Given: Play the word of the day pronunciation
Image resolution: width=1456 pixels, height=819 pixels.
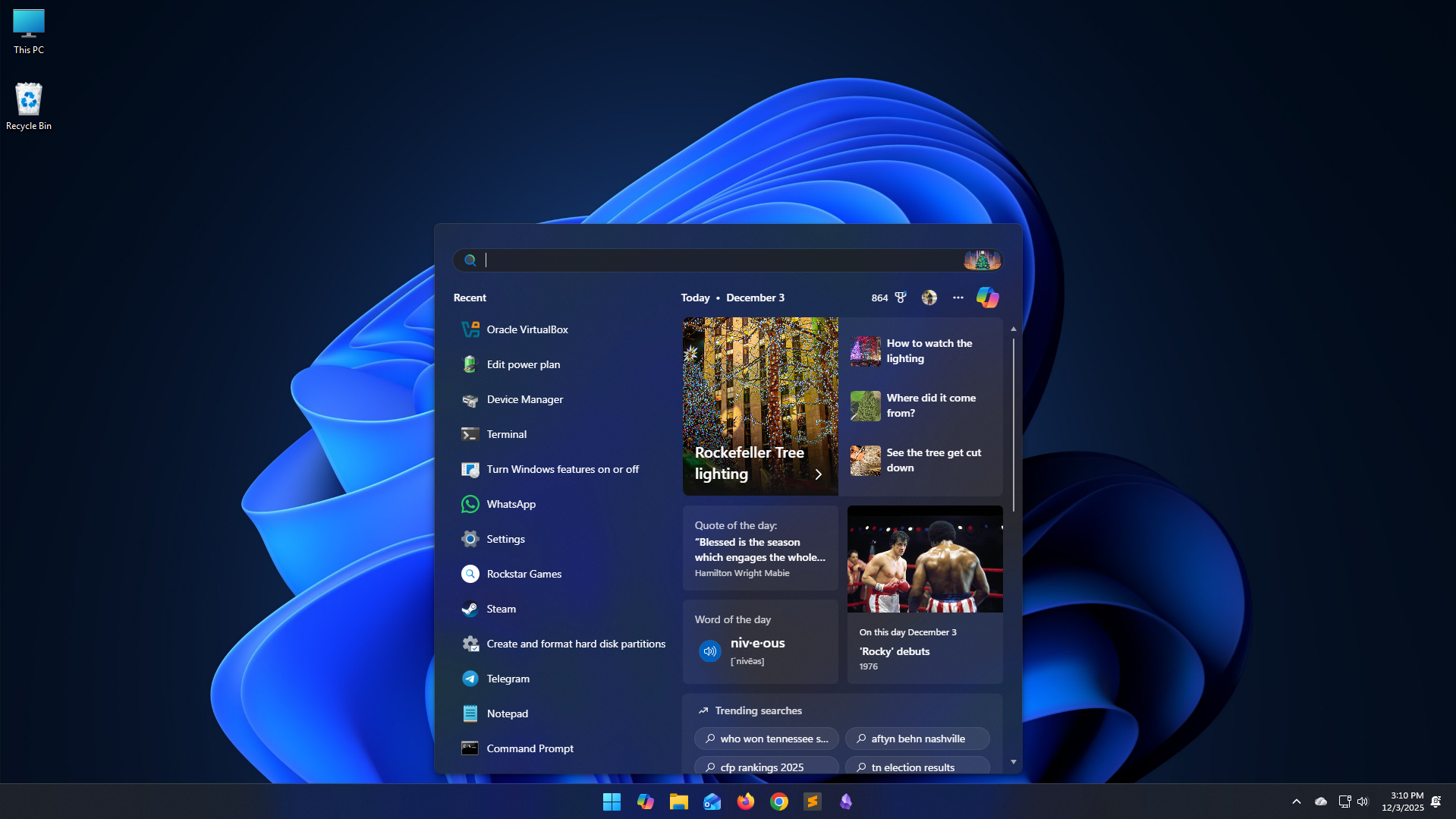Looking at the screenshot, I should 709,651.
